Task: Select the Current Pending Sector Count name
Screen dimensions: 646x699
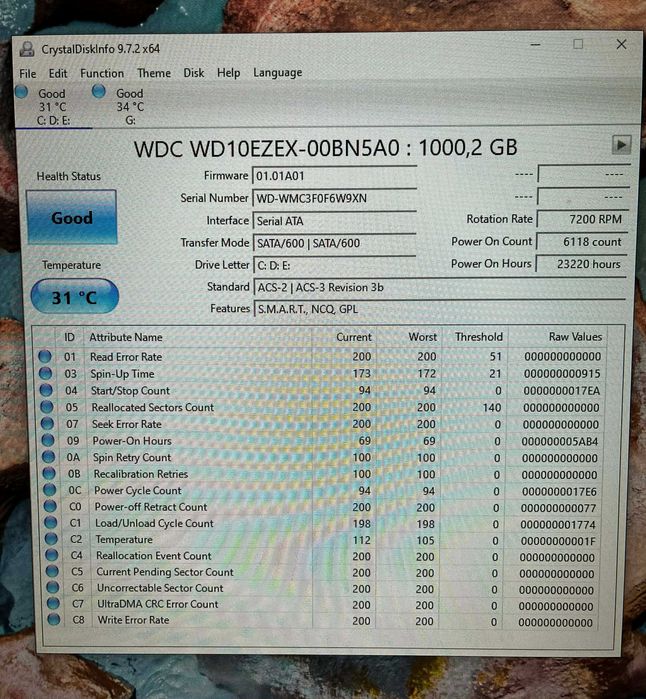Action: 165,572
